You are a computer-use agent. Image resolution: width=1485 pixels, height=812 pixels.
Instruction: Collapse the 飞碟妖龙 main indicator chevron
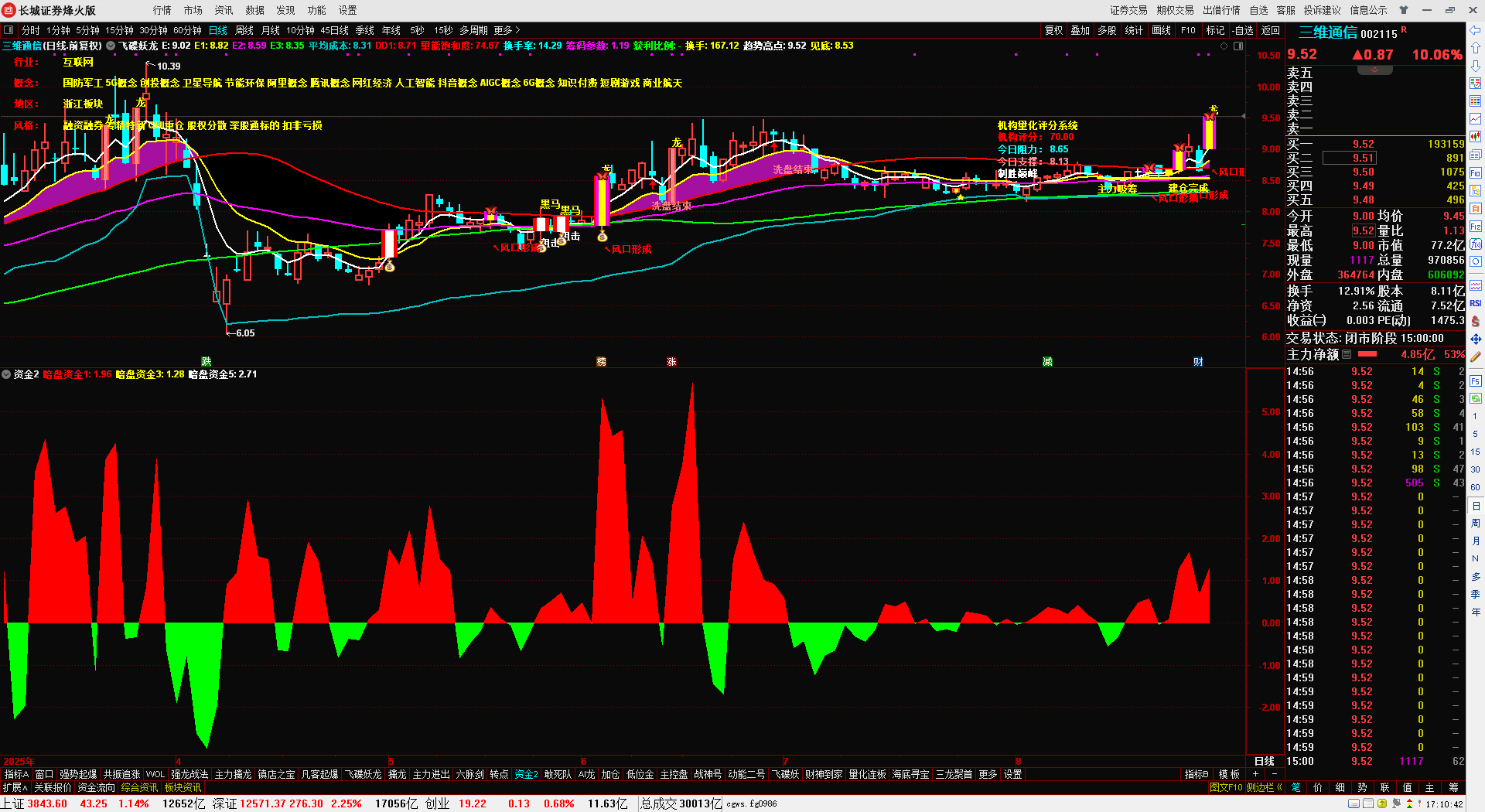111,46
